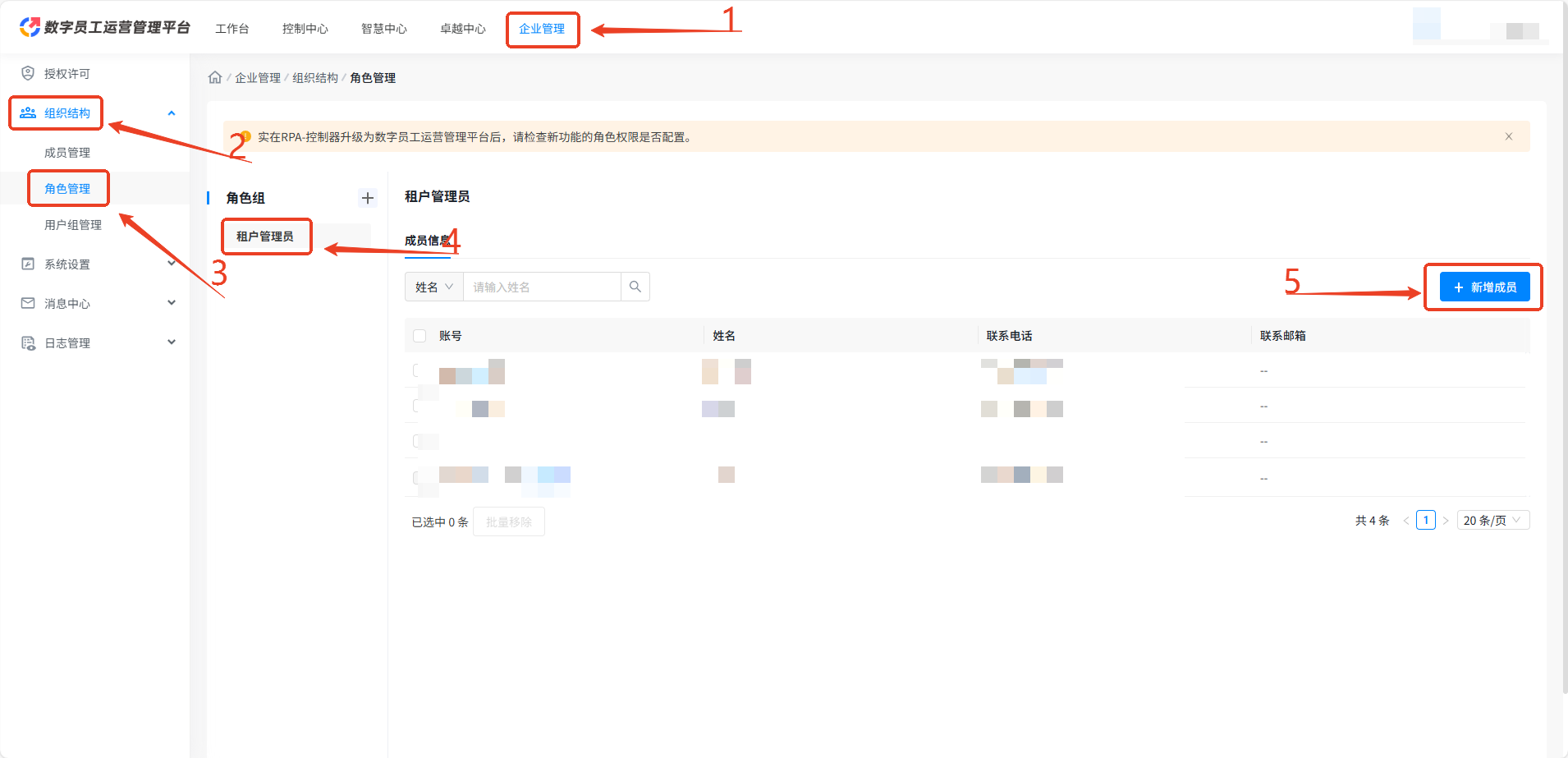Click the search magnifier icon
1568x758 pixels.
(x=635, y=287)
